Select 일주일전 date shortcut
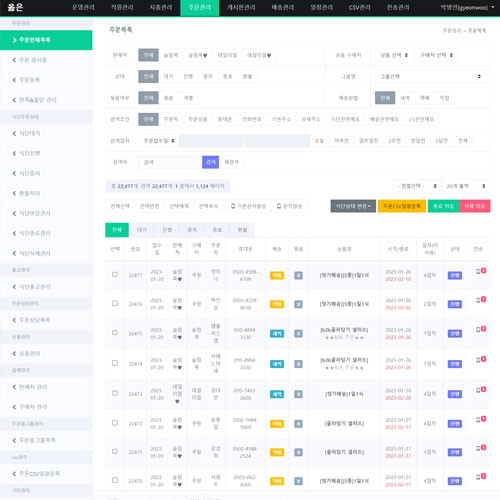Screen dimensions: 500x500 [x=368, y=141]
